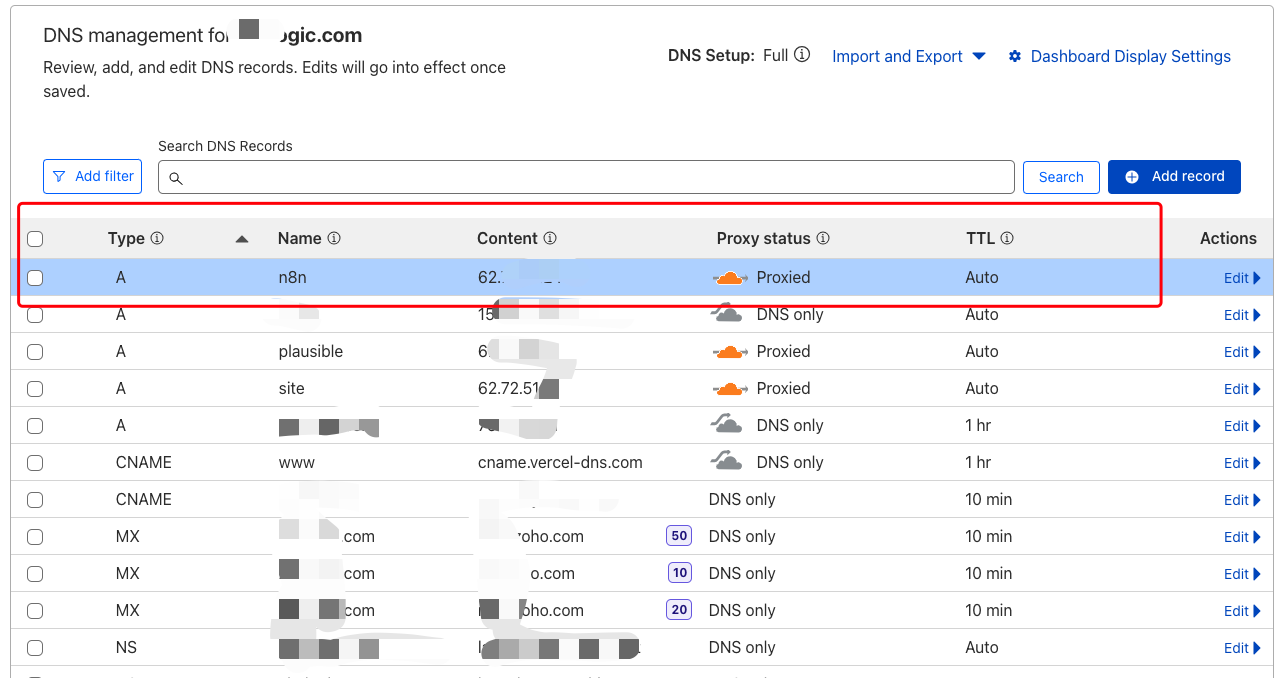Click the orange cloud icon in plausible row
Viewport: 1278px width, 678px height.
click(x=730, y=352)
